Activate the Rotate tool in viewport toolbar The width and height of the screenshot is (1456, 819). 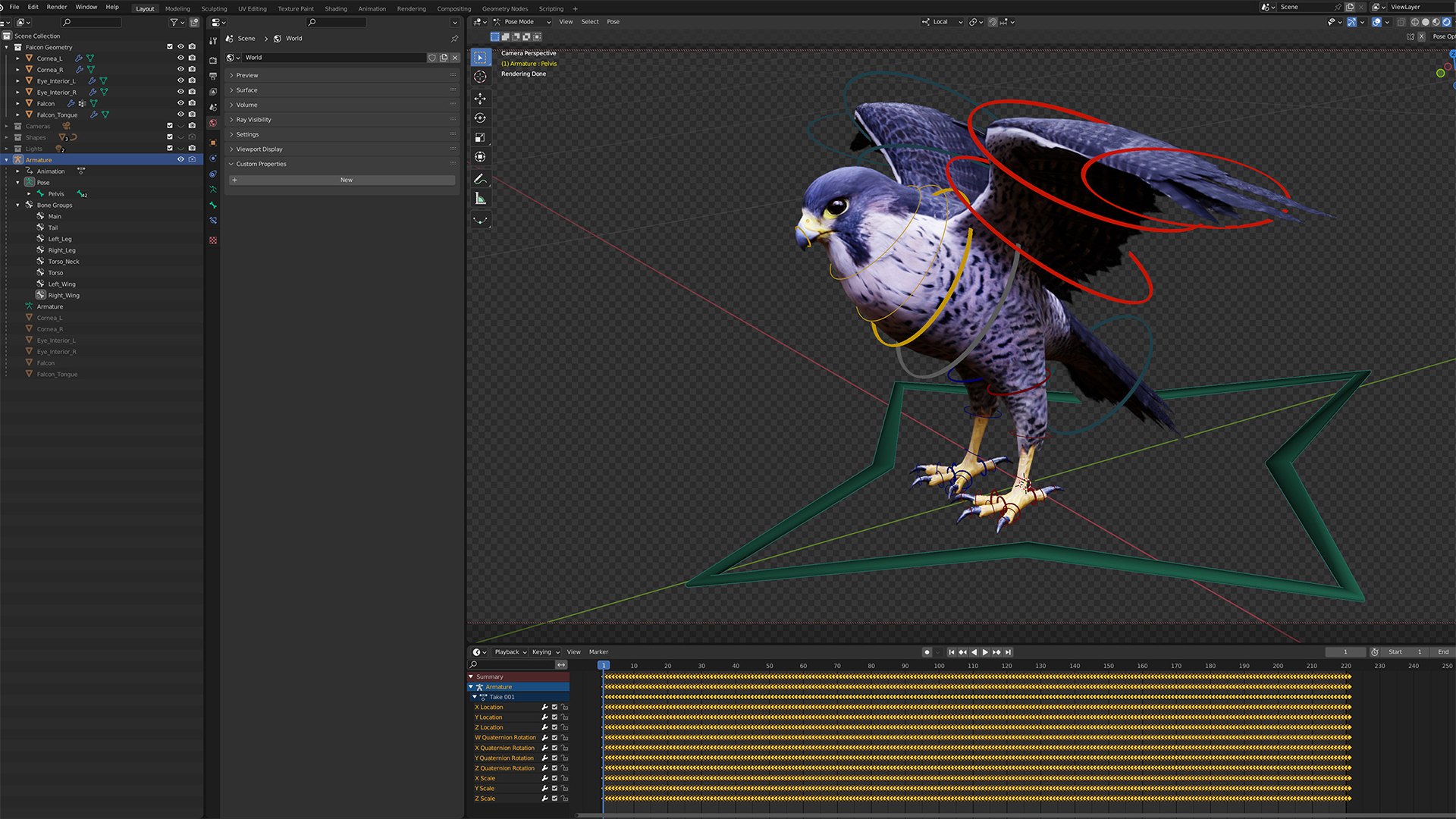[x=480, y=118]
